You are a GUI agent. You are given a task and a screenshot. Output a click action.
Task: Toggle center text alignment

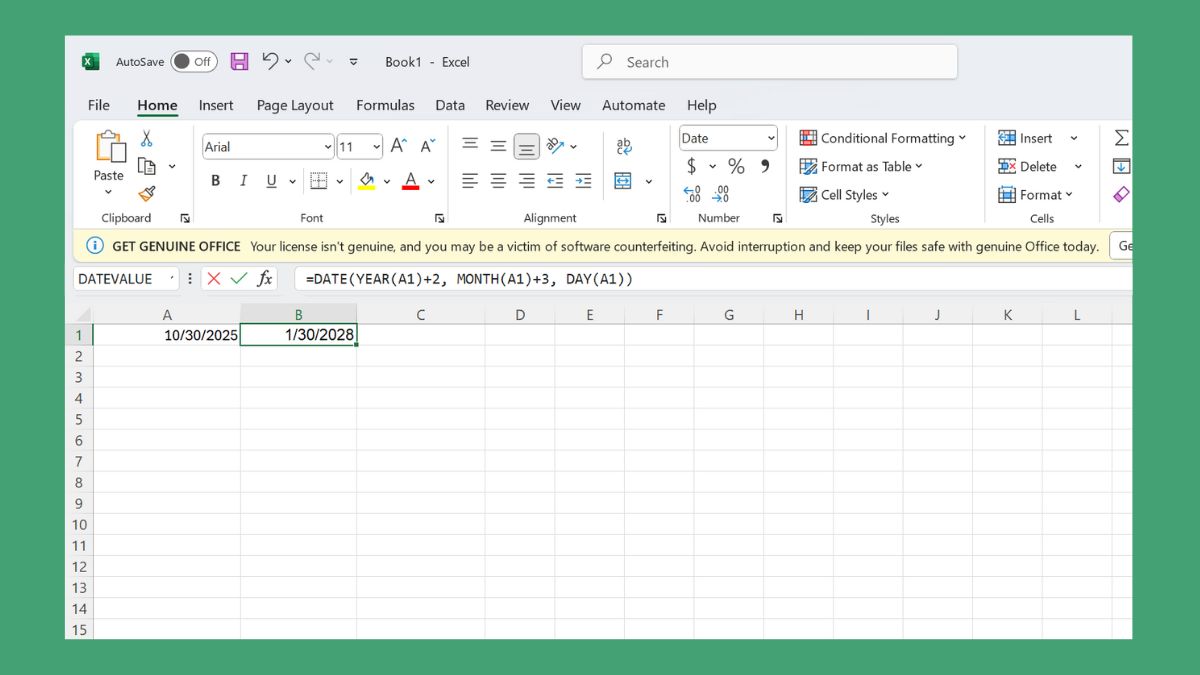497,180
